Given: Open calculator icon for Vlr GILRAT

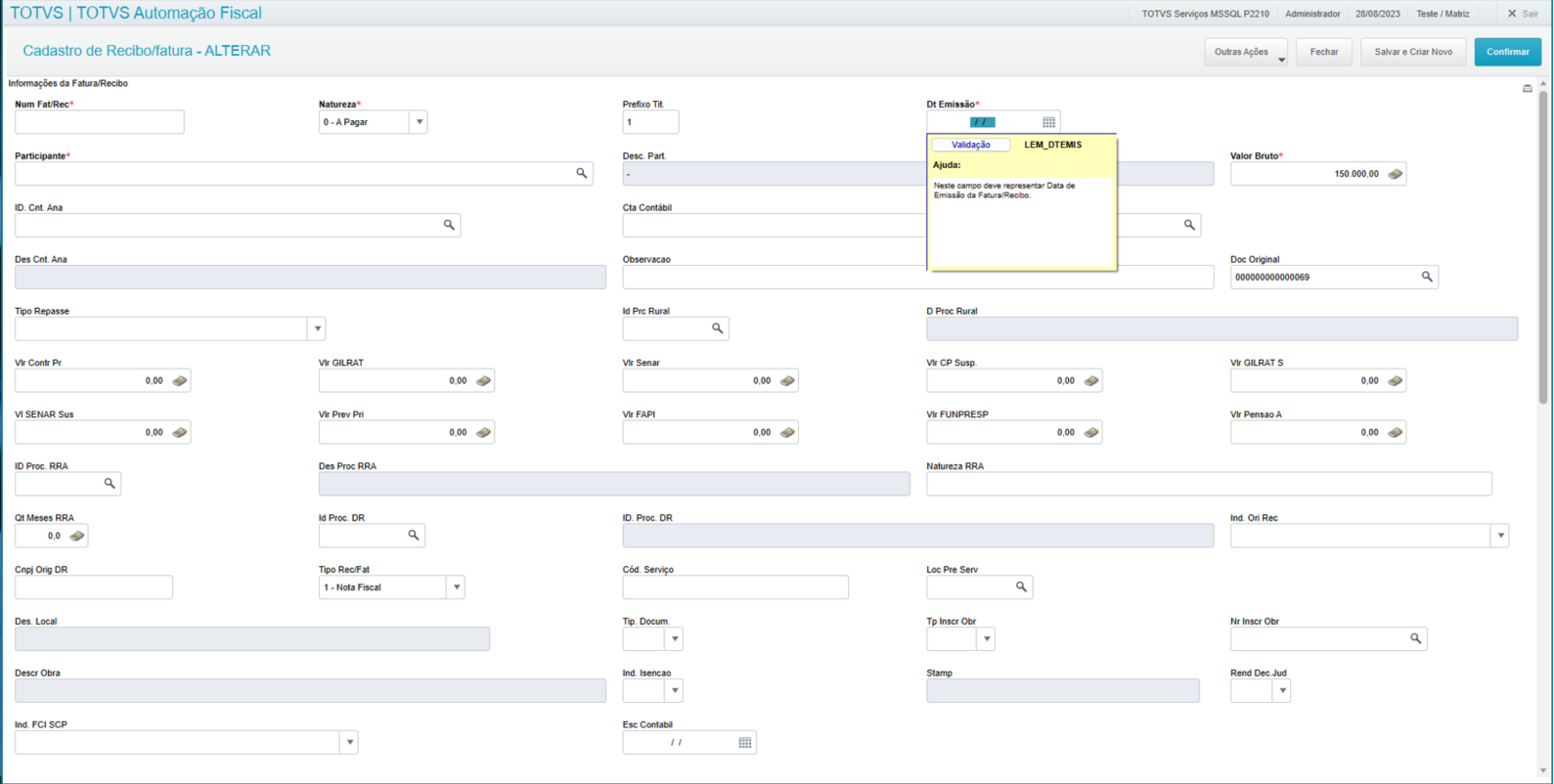Looking at the screenshot, I should 483,380.
